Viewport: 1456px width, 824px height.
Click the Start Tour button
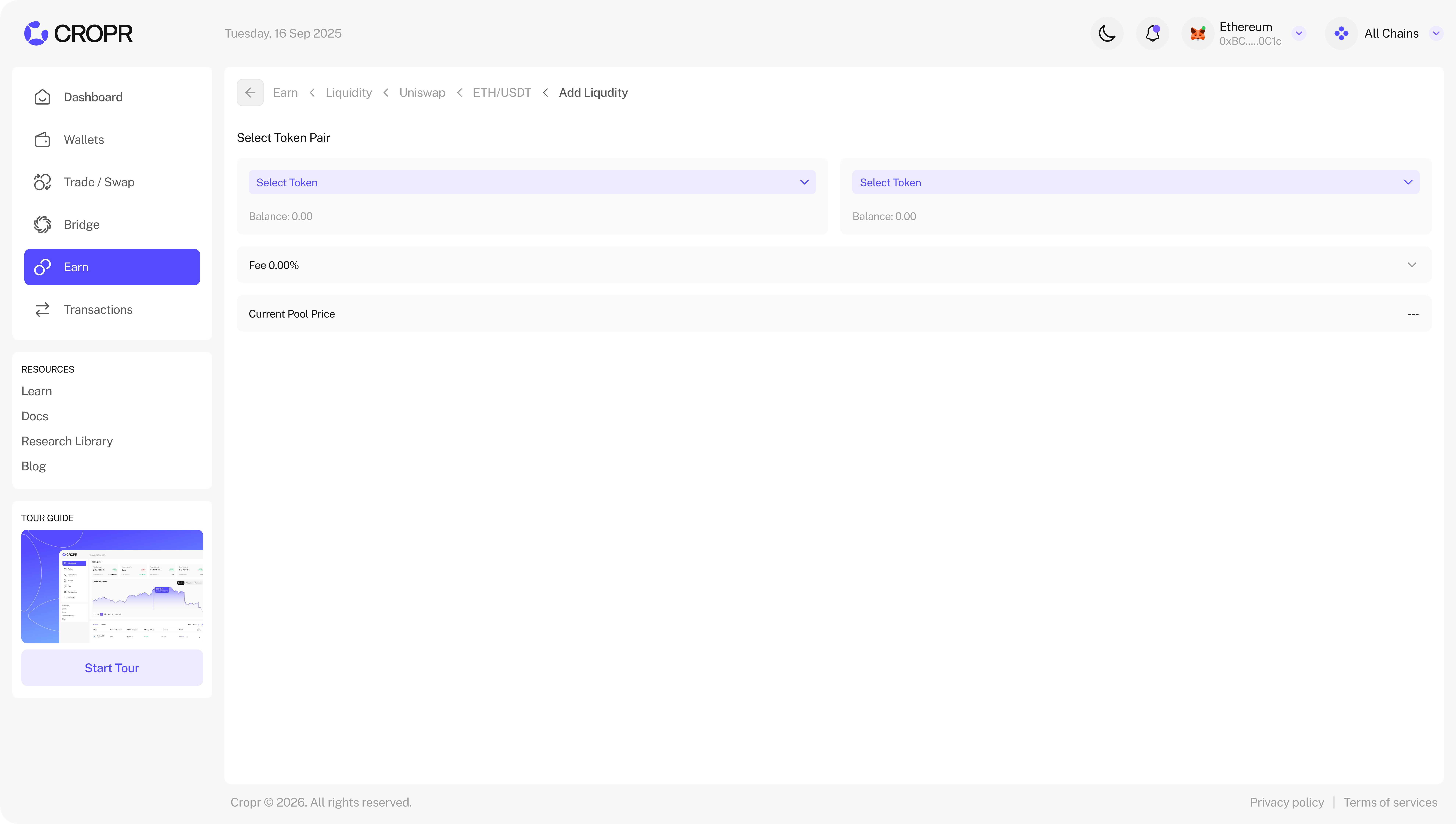tap(112, 668)
